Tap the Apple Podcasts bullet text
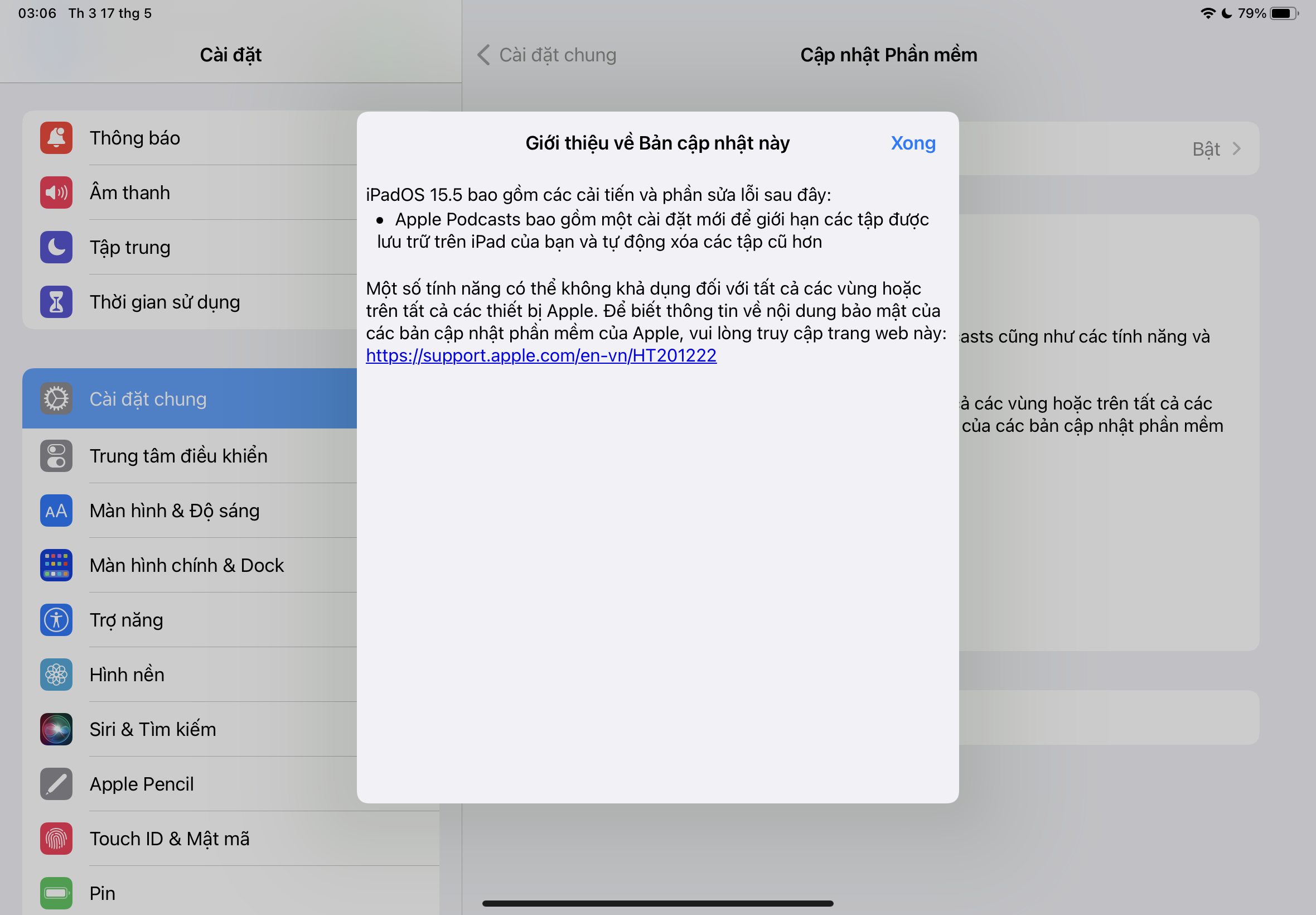This screenshot has height=915, width=1316. click(x=653, y=230)
